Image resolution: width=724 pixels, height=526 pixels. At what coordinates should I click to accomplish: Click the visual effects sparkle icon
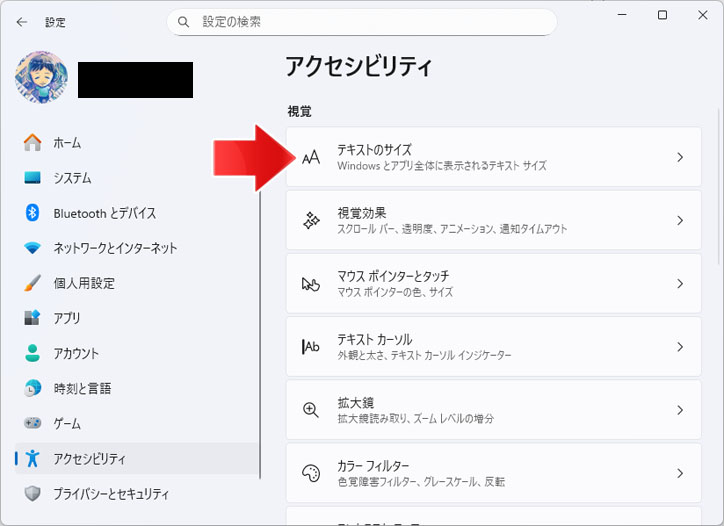[x=311, y=220]
